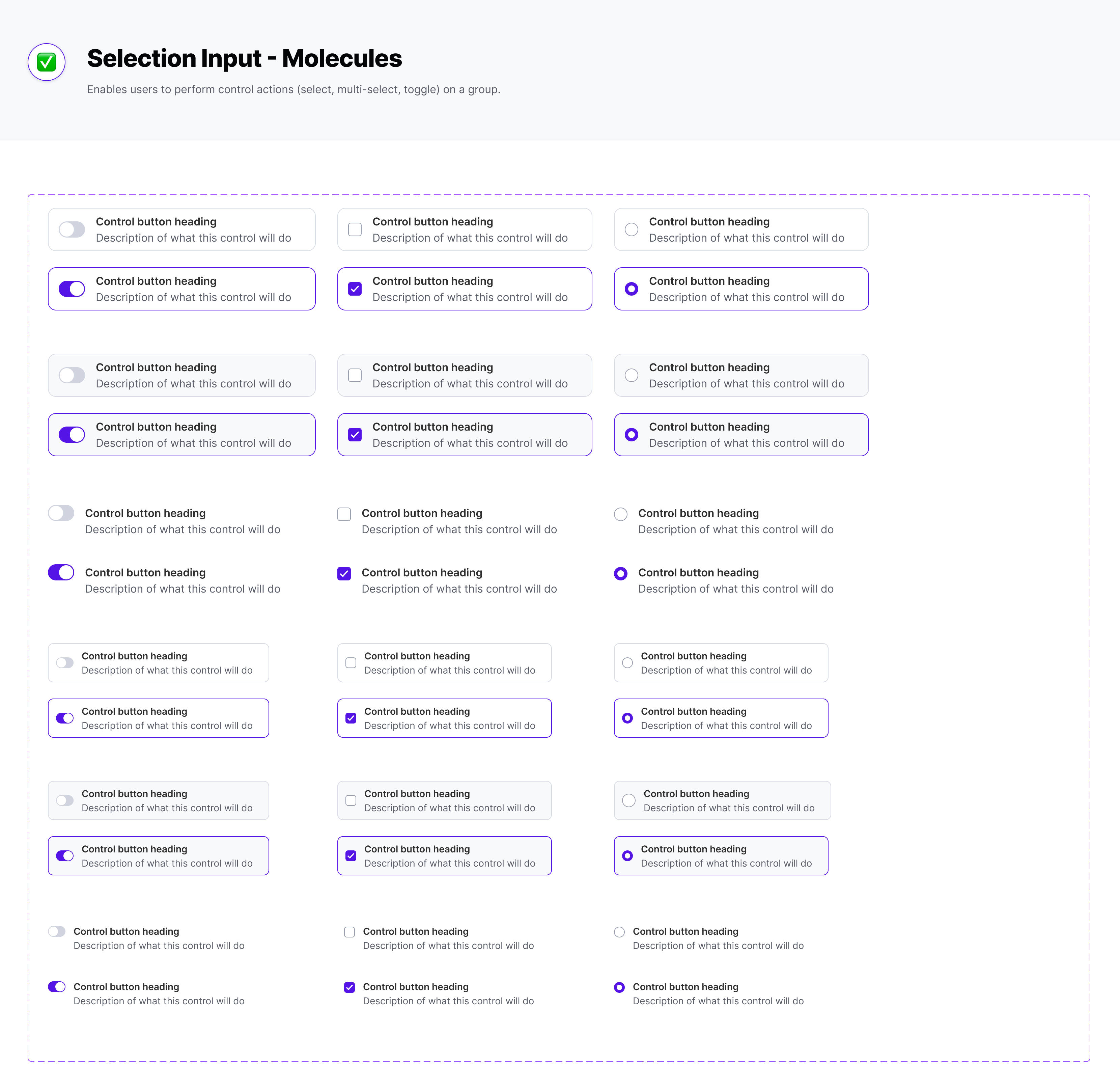Enable the large off toggle in gray card
The height and width of the screenshot is (1091, 1120).
[x=72, y=375]
